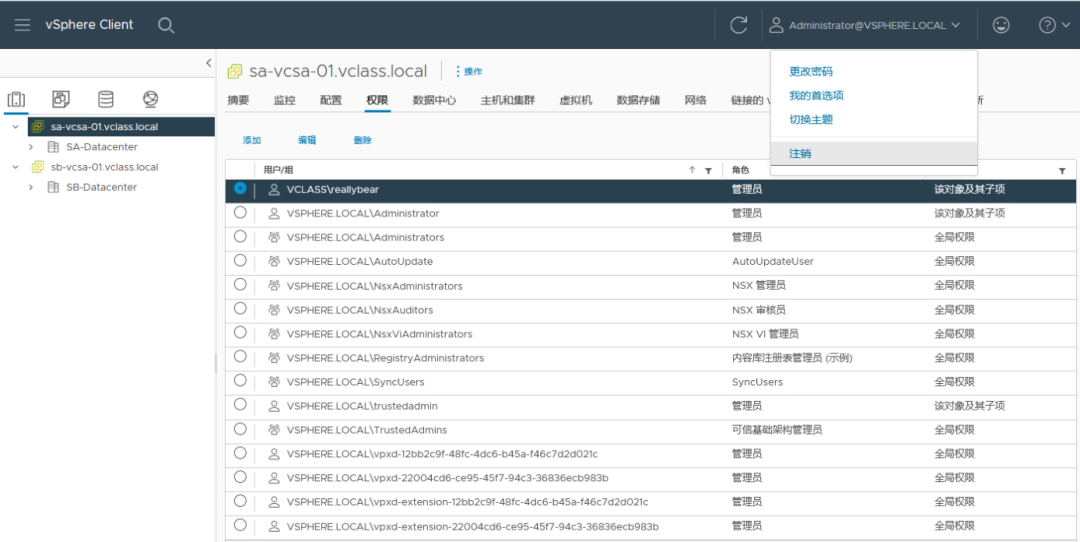Select radio button for VSPHERE.LOCAL\AutoUpdate
The width and height of the screenshot is (1080, 542).
[x=240, y=260]
